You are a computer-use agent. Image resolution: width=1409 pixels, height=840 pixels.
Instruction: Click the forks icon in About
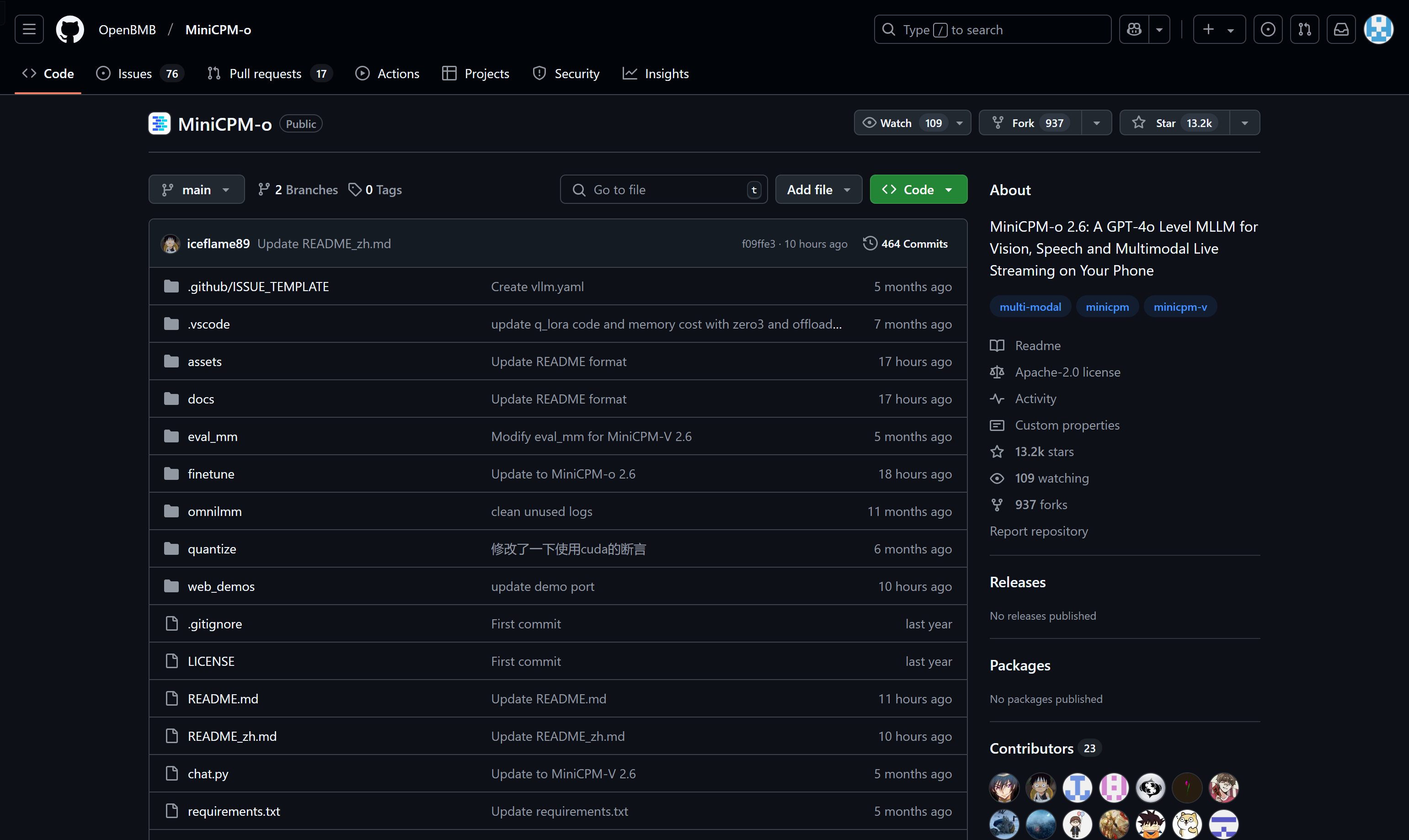(x=997, y=505)
